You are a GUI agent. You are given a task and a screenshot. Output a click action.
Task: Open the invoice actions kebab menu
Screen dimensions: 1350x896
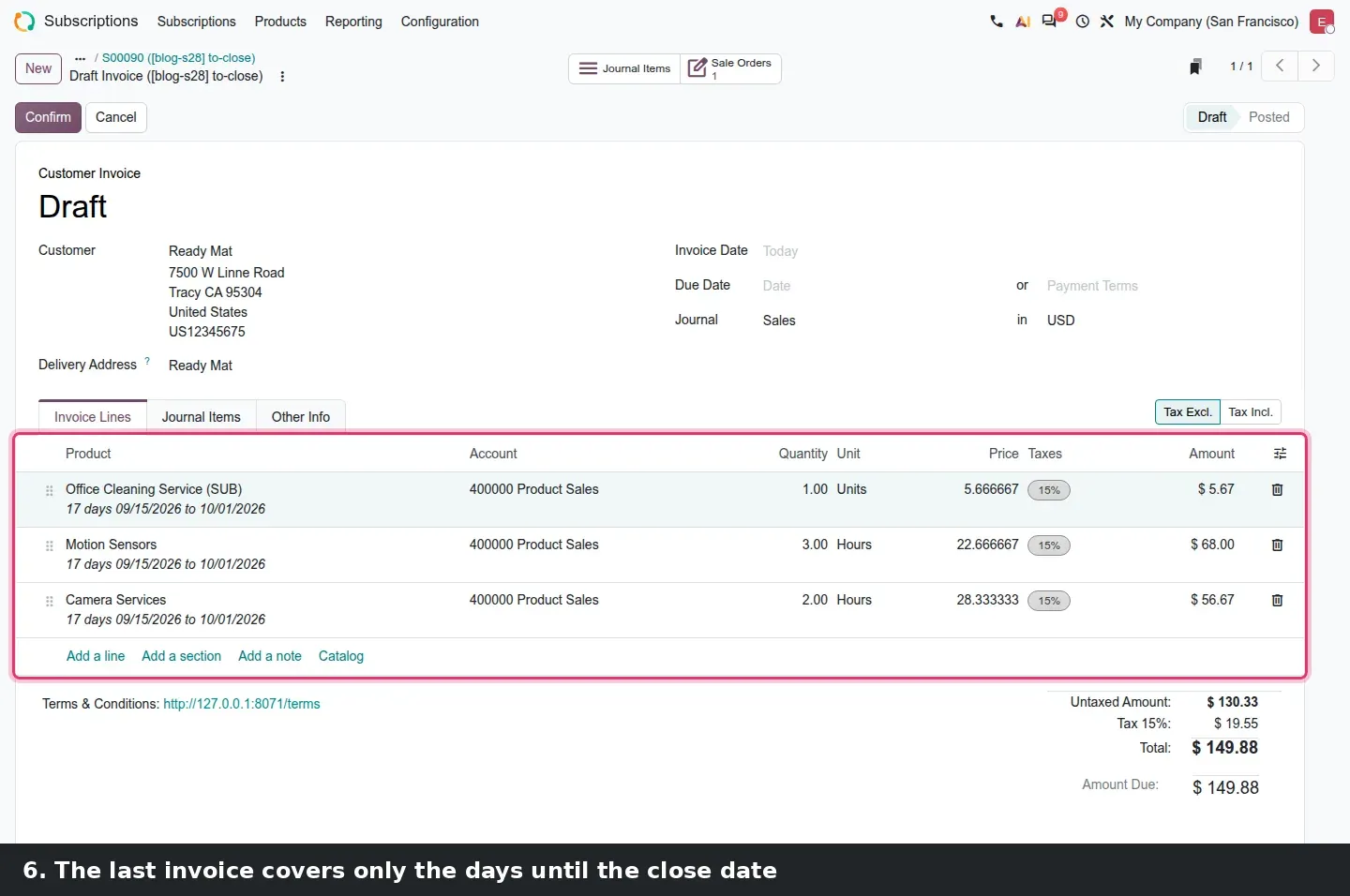click(x=282, y=77)
